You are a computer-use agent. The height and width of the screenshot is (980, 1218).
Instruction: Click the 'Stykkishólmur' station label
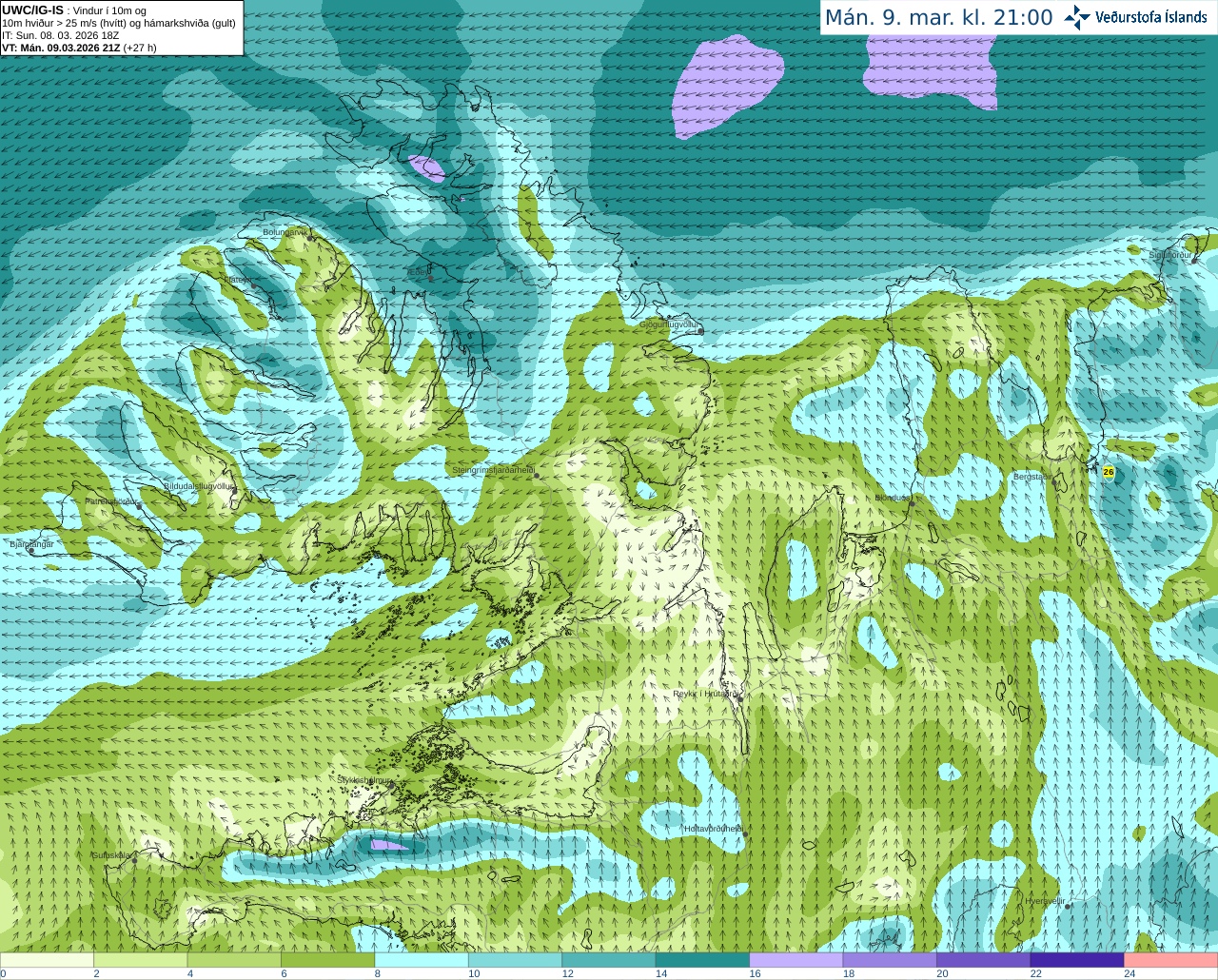[363, 779]
